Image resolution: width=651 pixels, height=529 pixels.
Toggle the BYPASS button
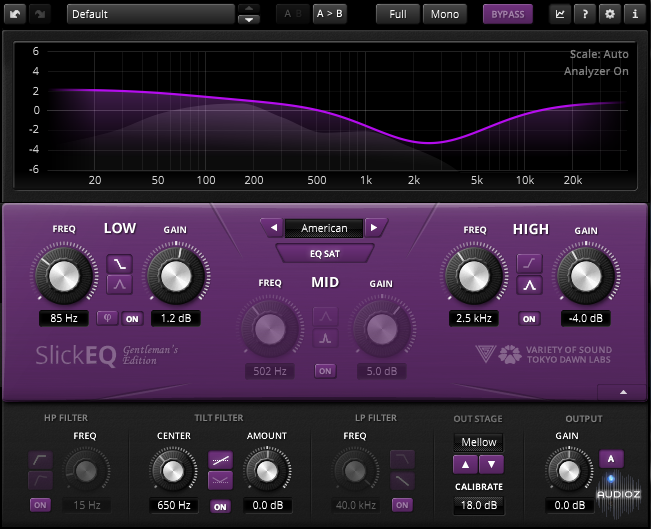click(x=508, y=14)
